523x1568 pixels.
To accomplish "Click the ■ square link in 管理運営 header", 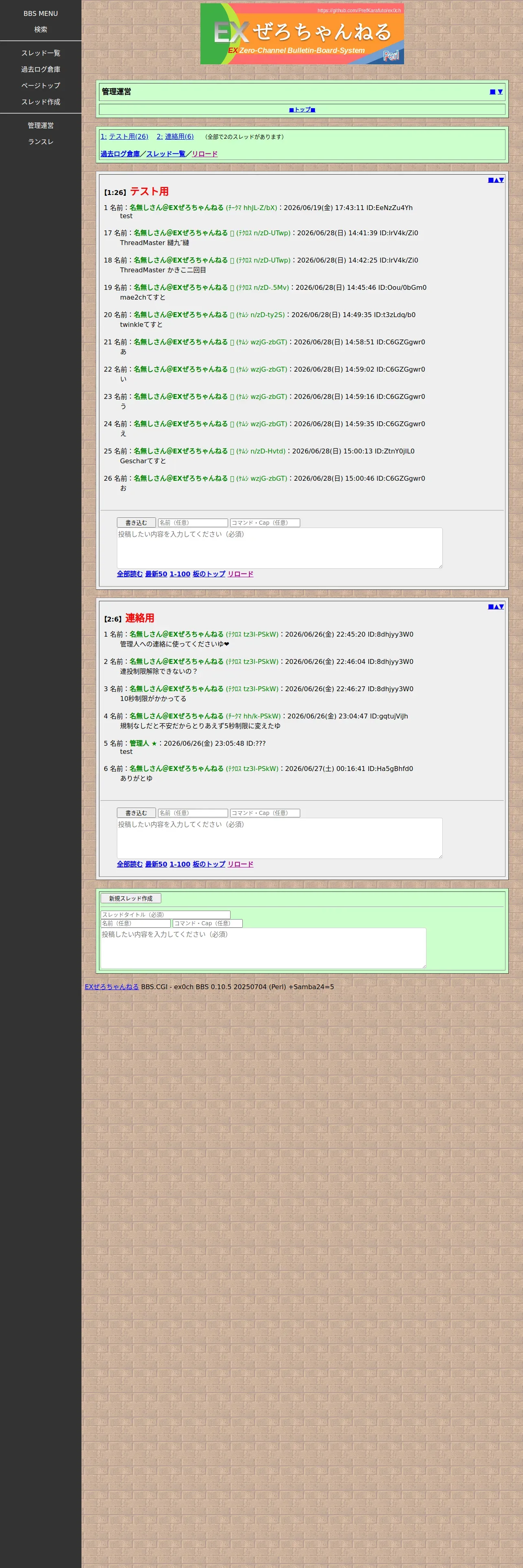I will [x=492, y=92].
